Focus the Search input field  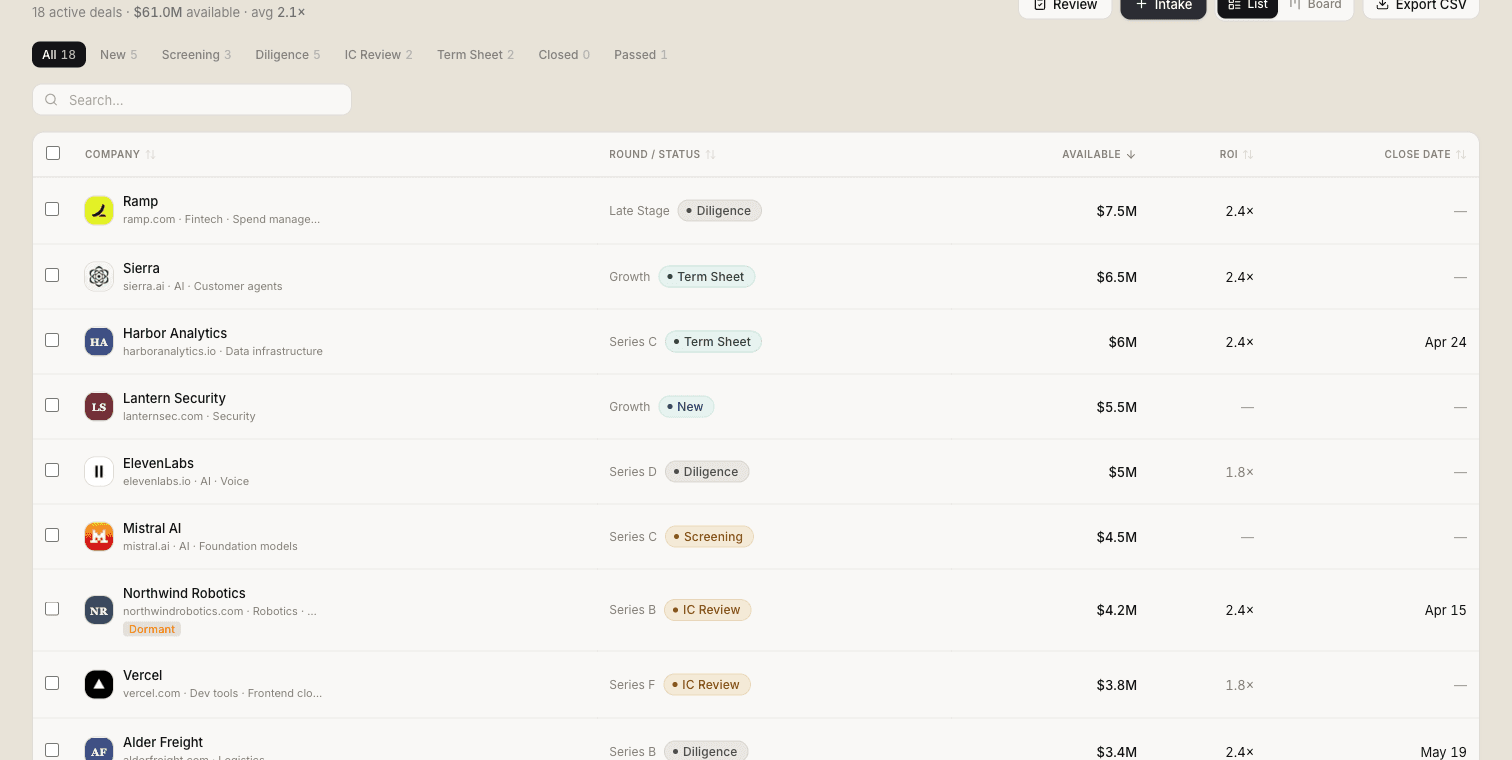pyautogui.click(x=192, y=100)
